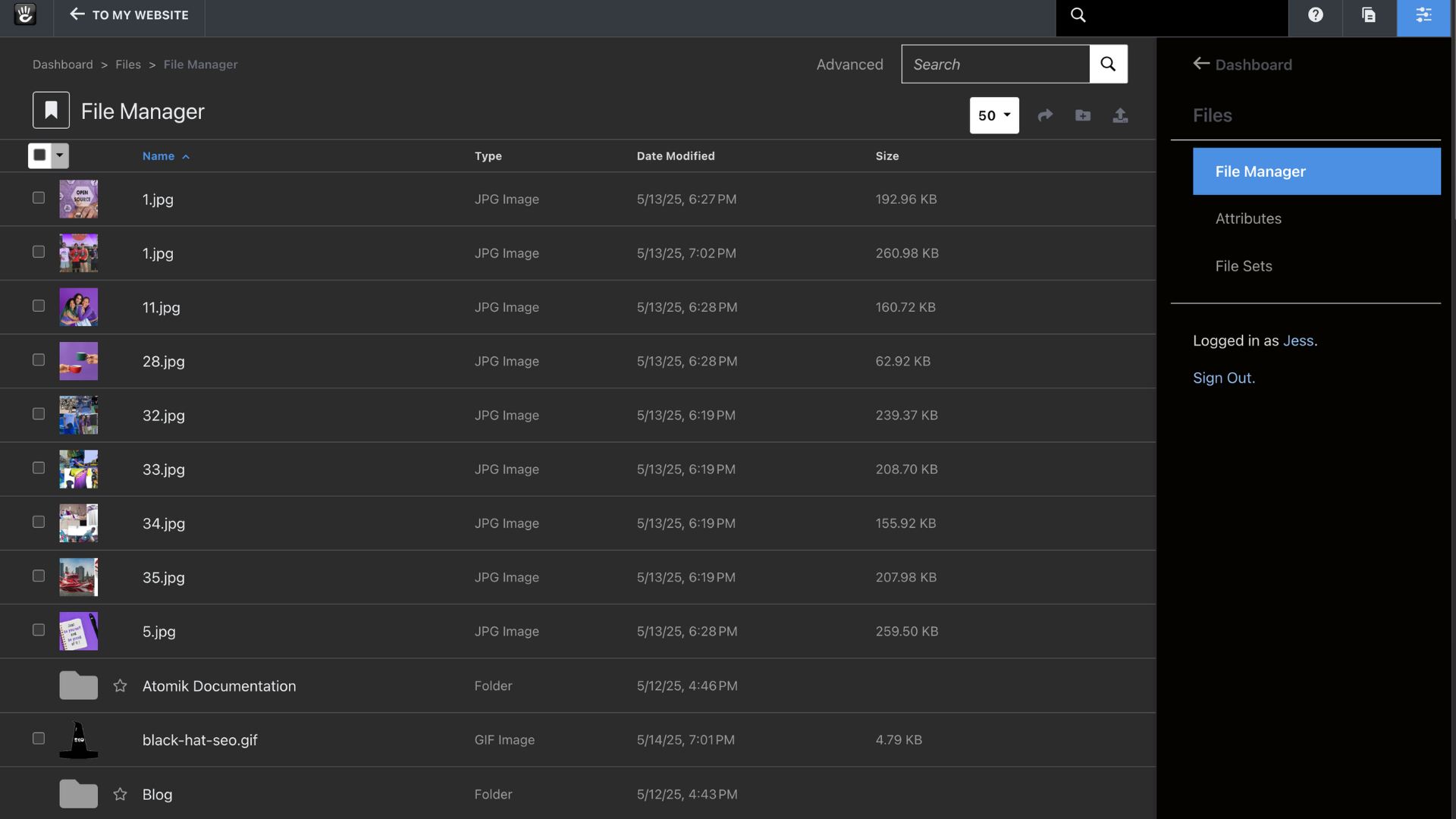Click the Sign Out link
The width and height of the screenshot is (1456, 819).
(1223, 378)
